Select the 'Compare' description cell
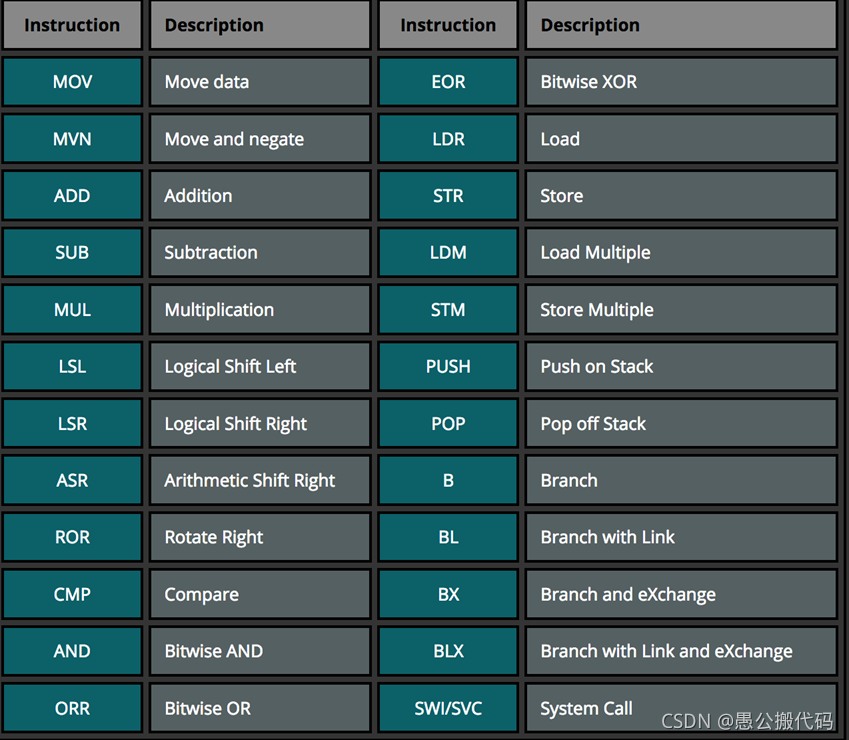 [x=260, y=594]
